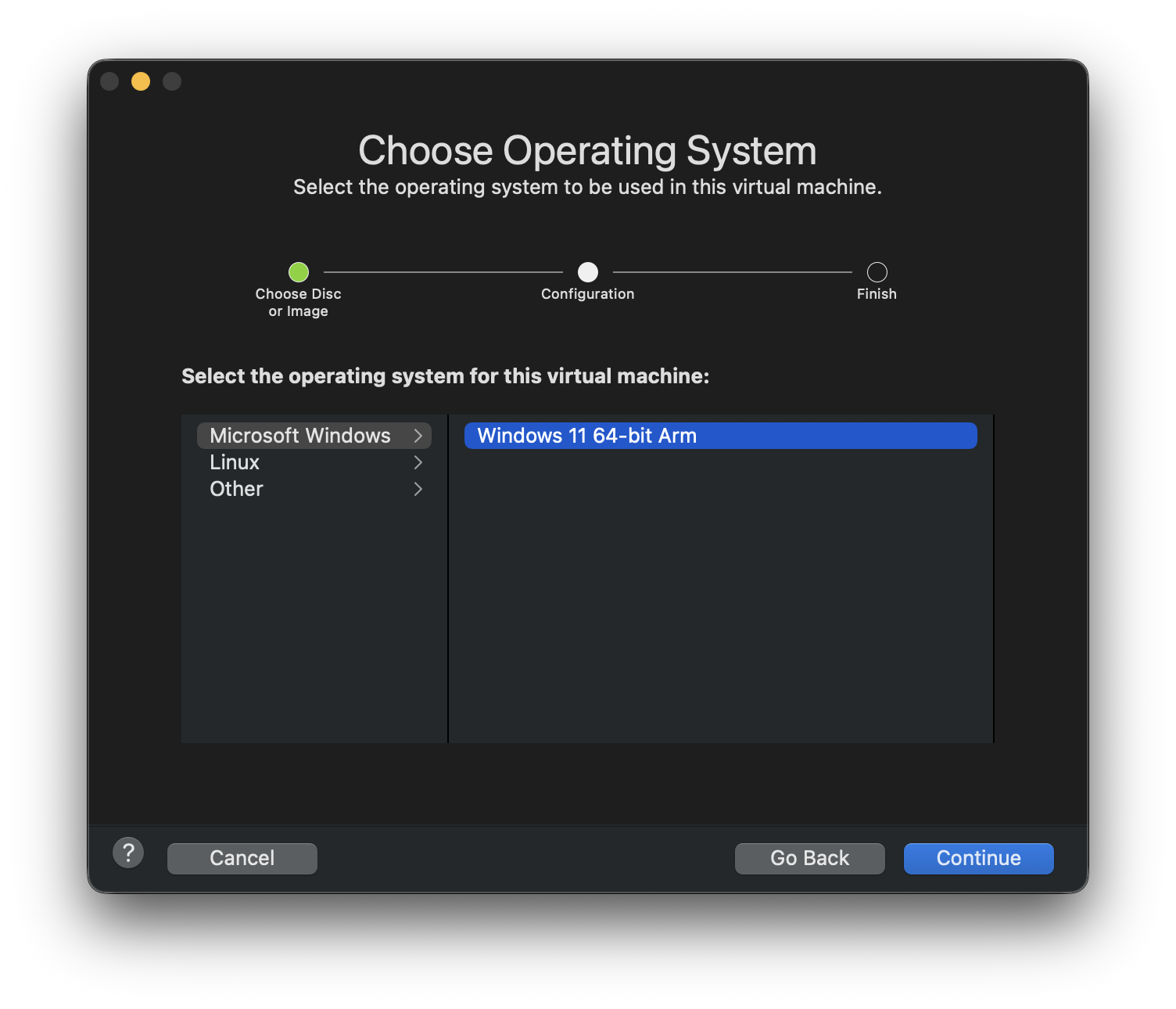This screenshot has width=1176, height=1009.
Task: Expand the chevron beside Linux
Action: point(418,462)
